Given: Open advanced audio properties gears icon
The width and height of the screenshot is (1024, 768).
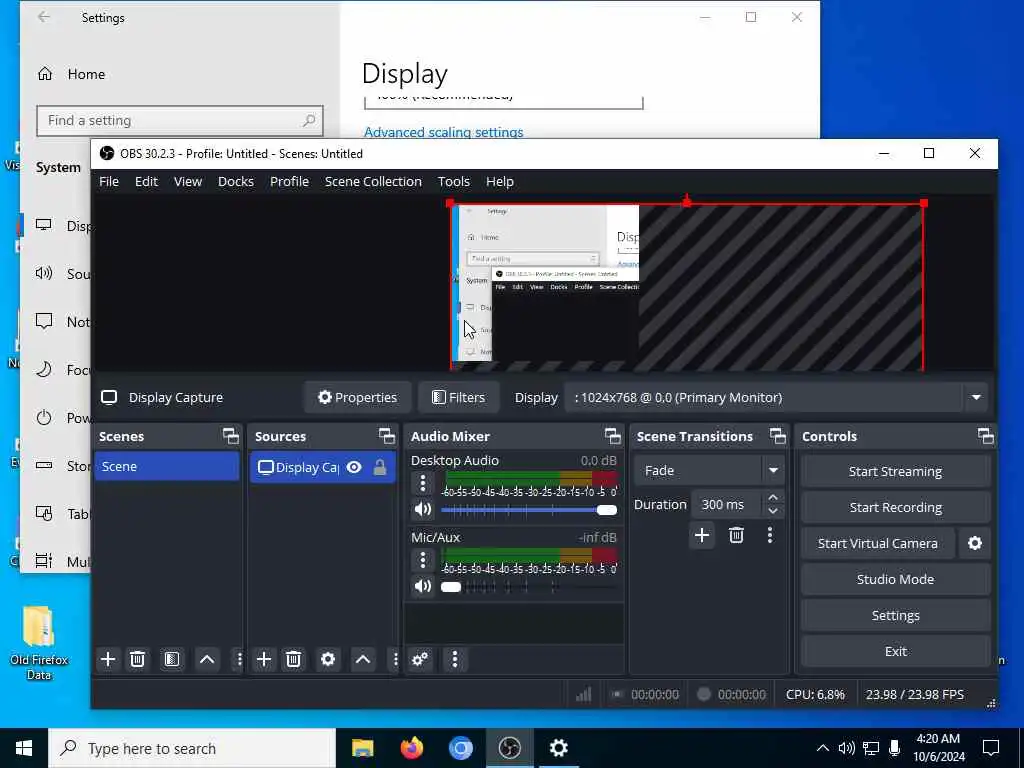Looking at the screenshot, I should [x=420, y=660].
